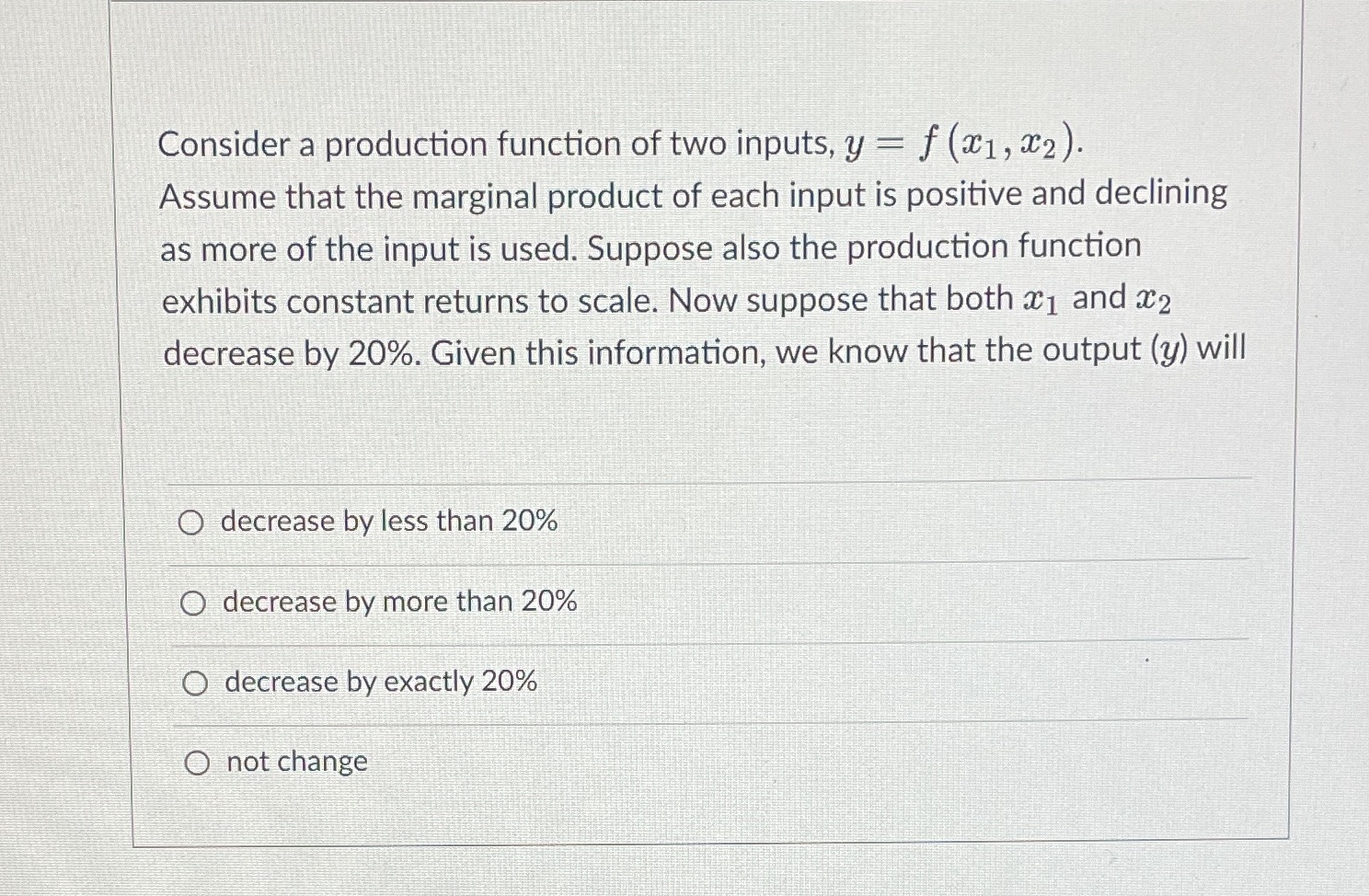Click the 'decrease by exactly 20%' answer text
This screenshot has width=1369, height=896.
tap(379, 682)
